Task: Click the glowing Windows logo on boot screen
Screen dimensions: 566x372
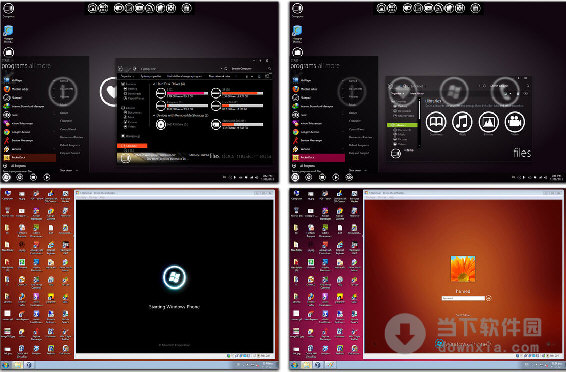Action: click(174, 277)
